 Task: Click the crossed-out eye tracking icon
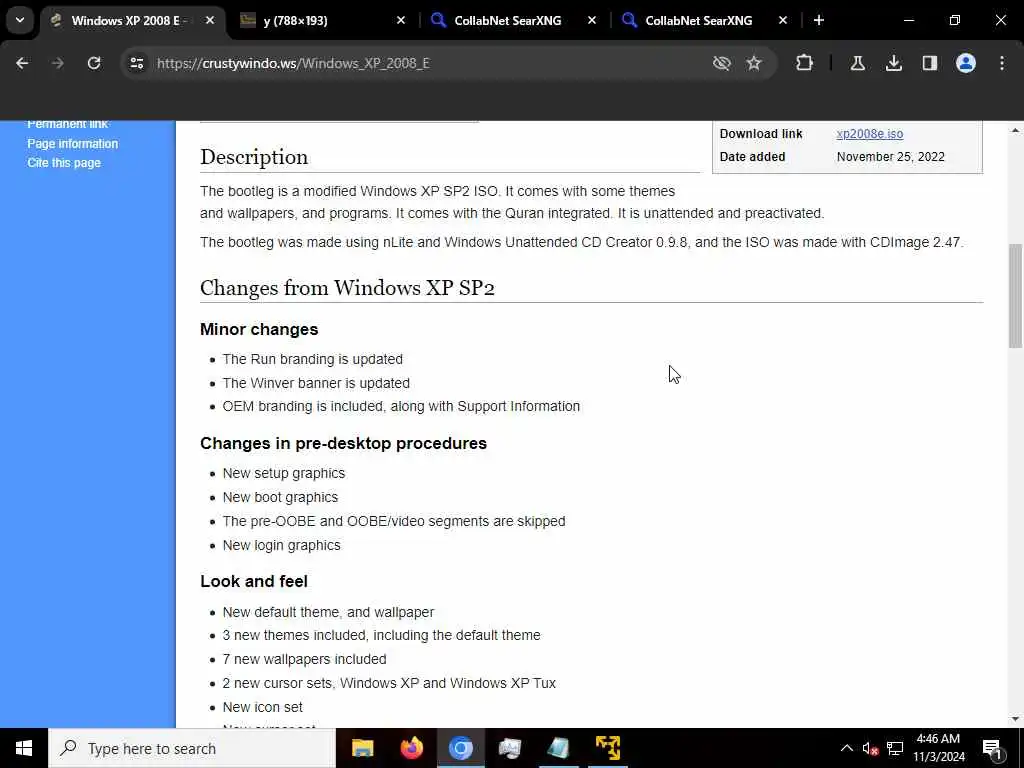coord(722,63)
